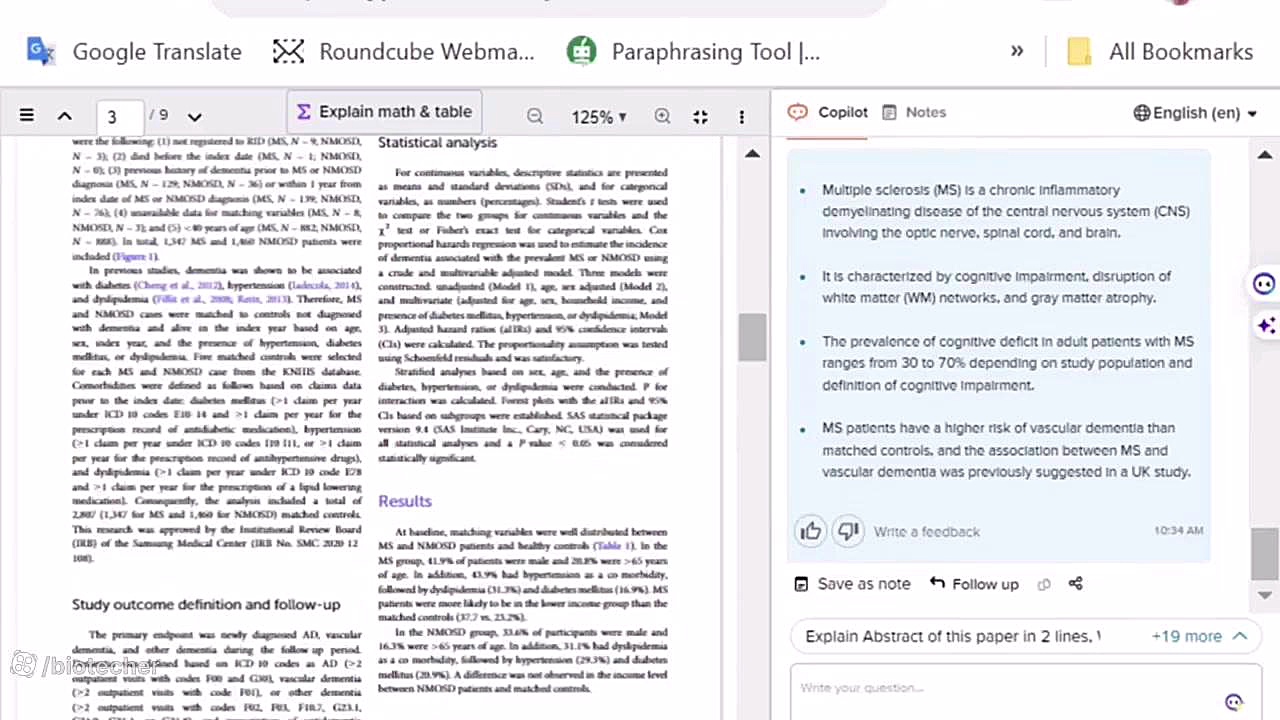This screenshot has height=720, width=1280.
Task: Click Follow up on the answer
Action: 974,584
